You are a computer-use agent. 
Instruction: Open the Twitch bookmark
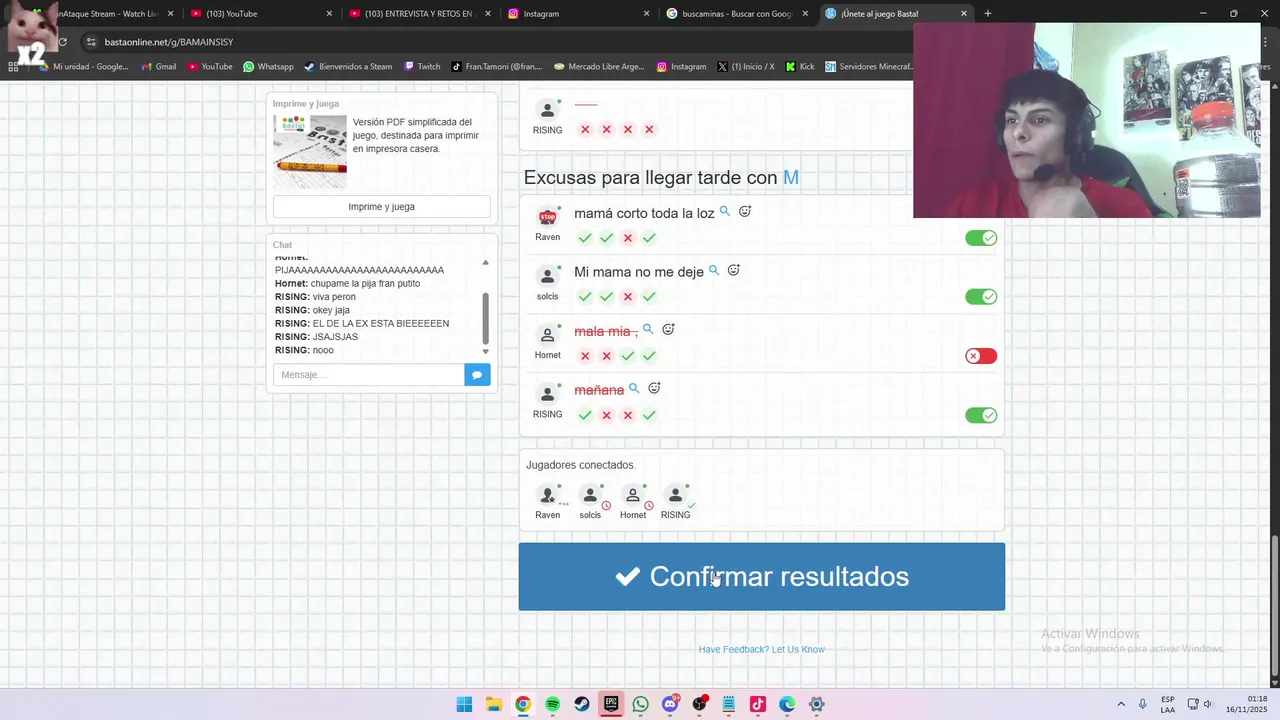pos(422,67)
